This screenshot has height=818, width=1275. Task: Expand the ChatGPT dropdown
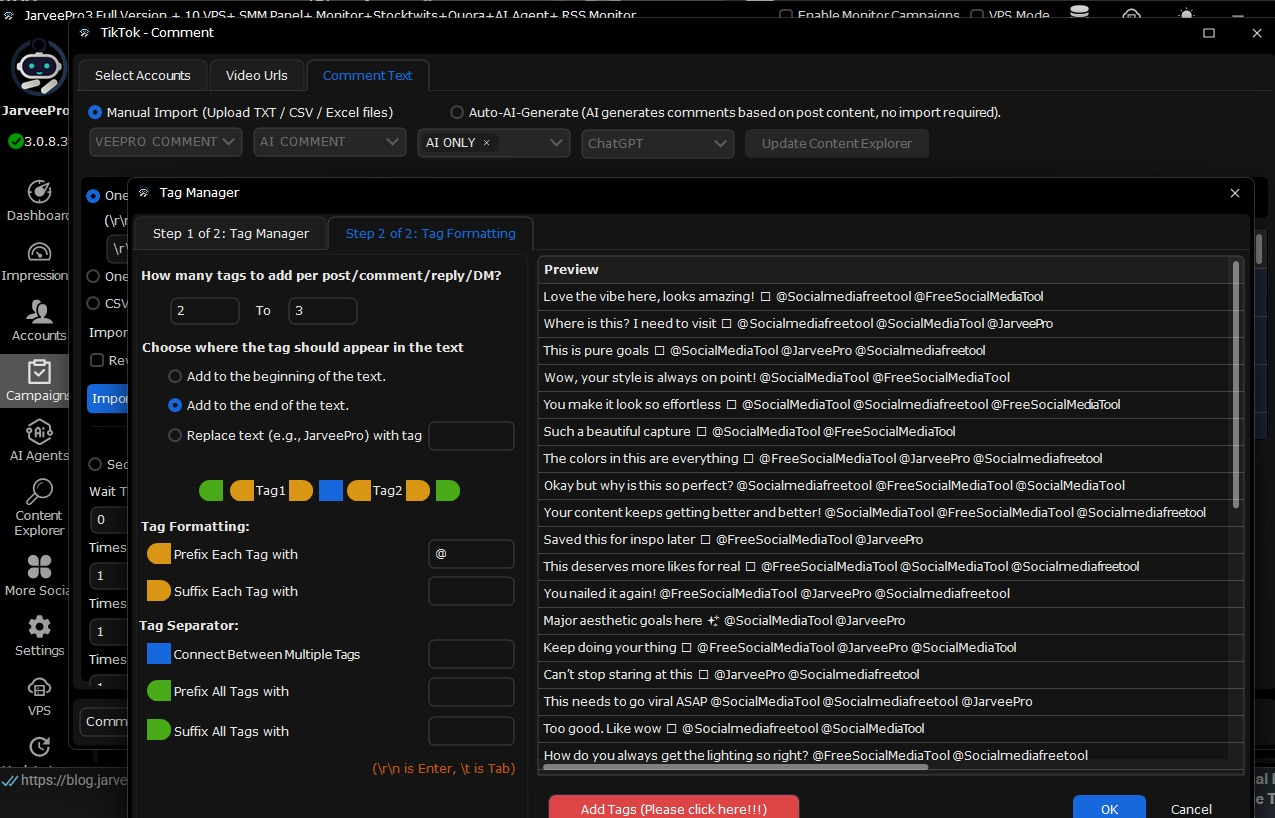click(x=658, y=144)
